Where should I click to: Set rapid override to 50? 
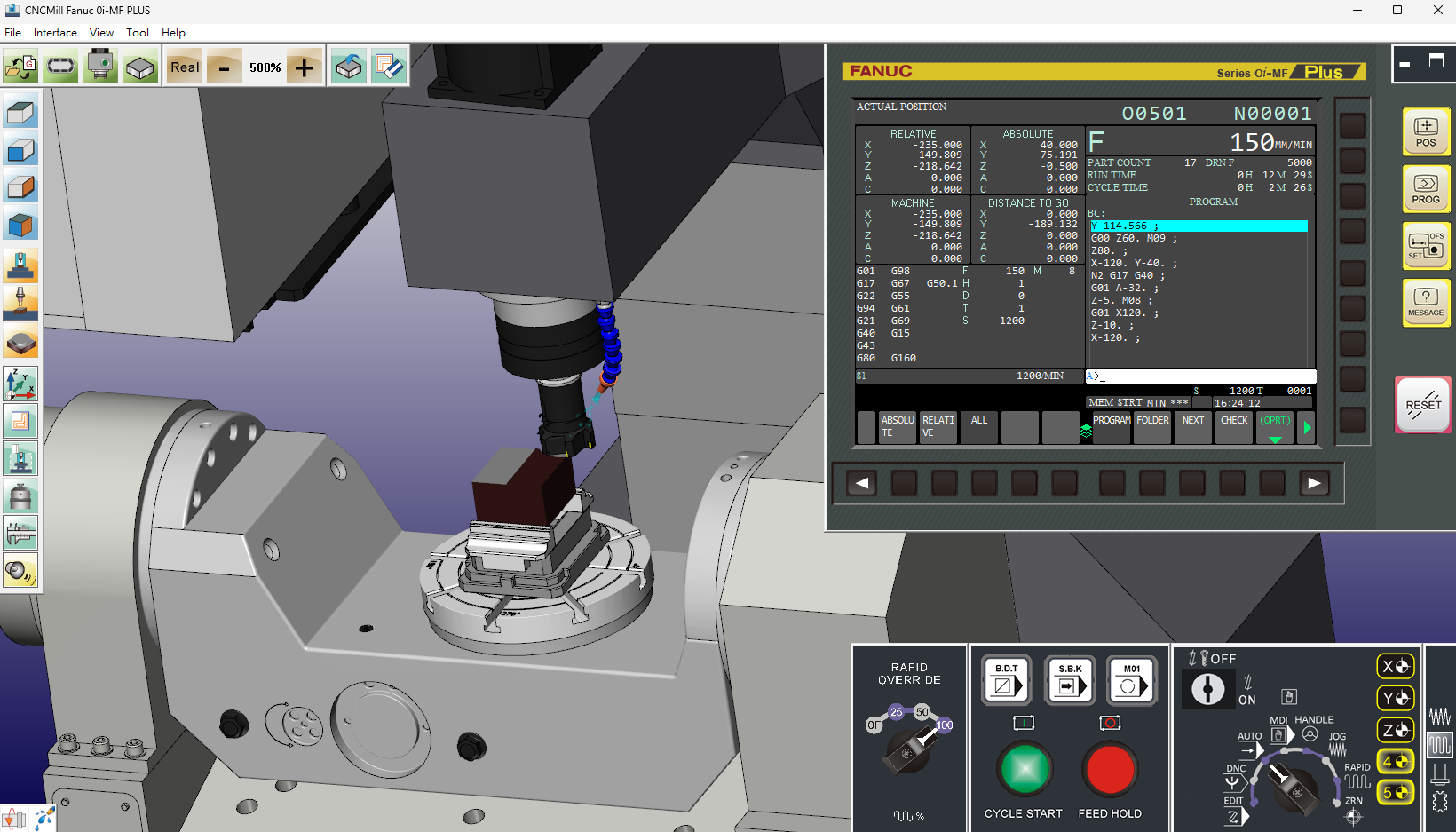[922, 712]
